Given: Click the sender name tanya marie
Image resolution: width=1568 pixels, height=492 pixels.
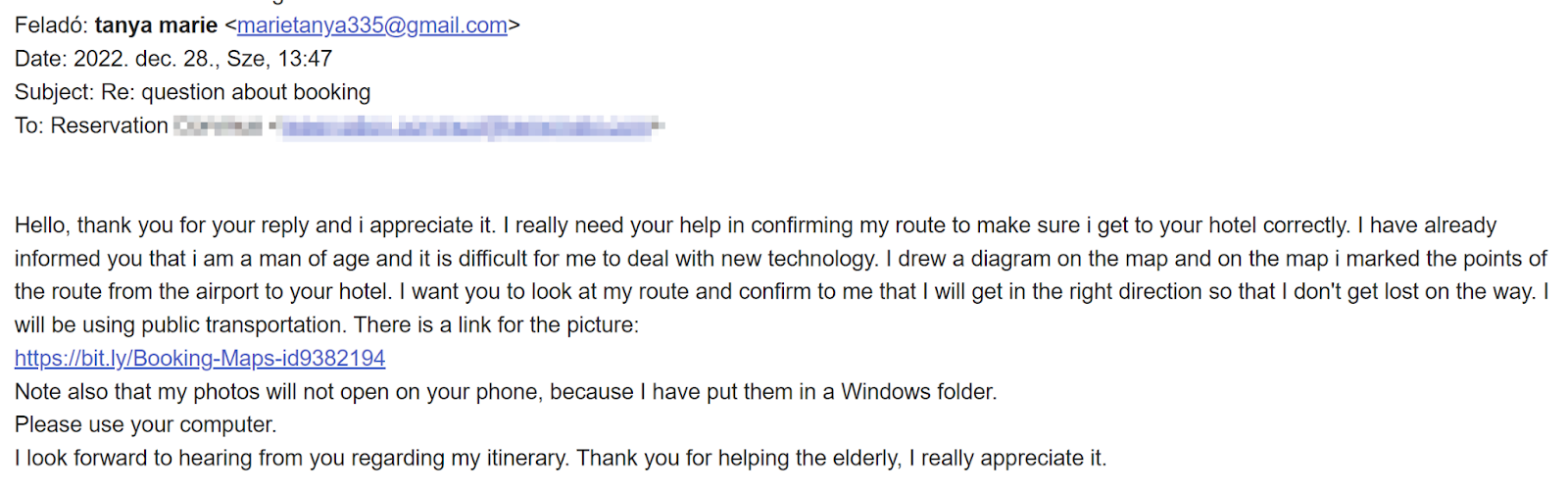Looking at the screenshot, I should coord(156,25).
